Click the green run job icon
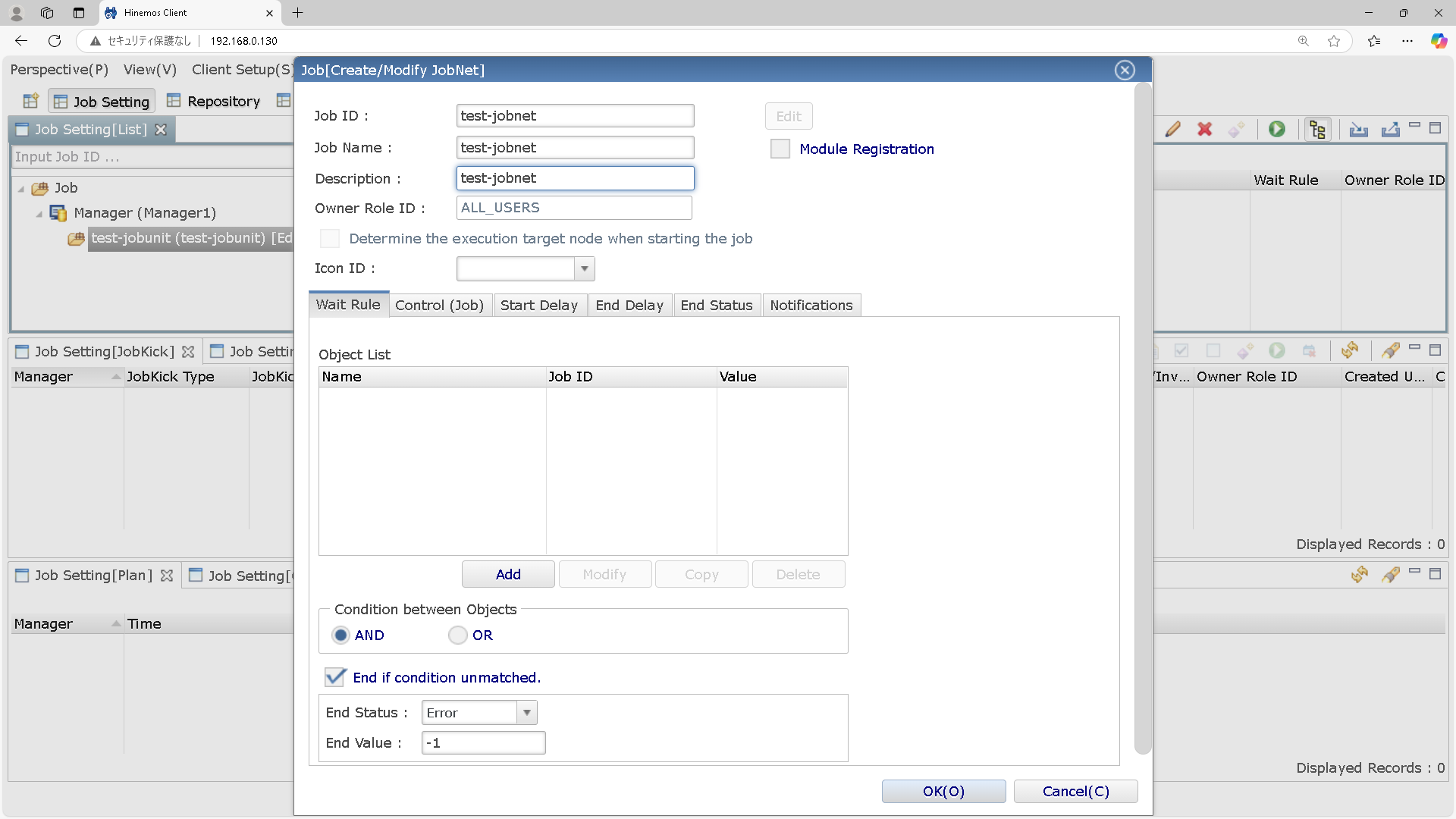Viewport: 1456px width, 819px height. (1277, 129)
